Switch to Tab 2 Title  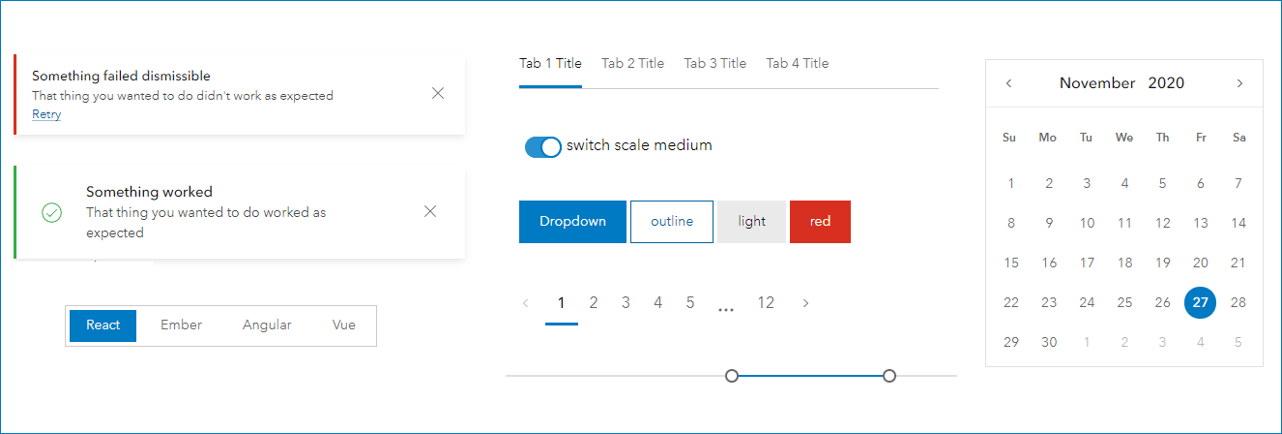click(632, 63)
